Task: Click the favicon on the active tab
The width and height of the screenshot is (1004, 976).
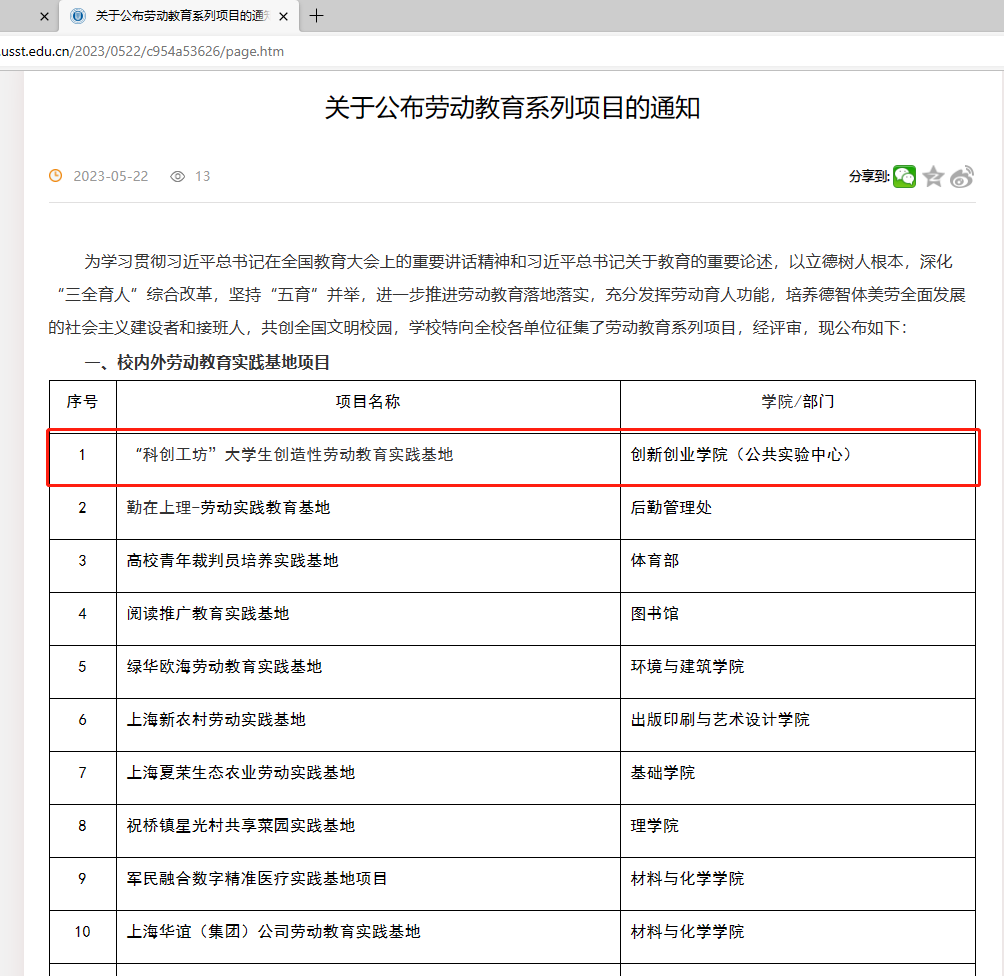Action: 78,17
